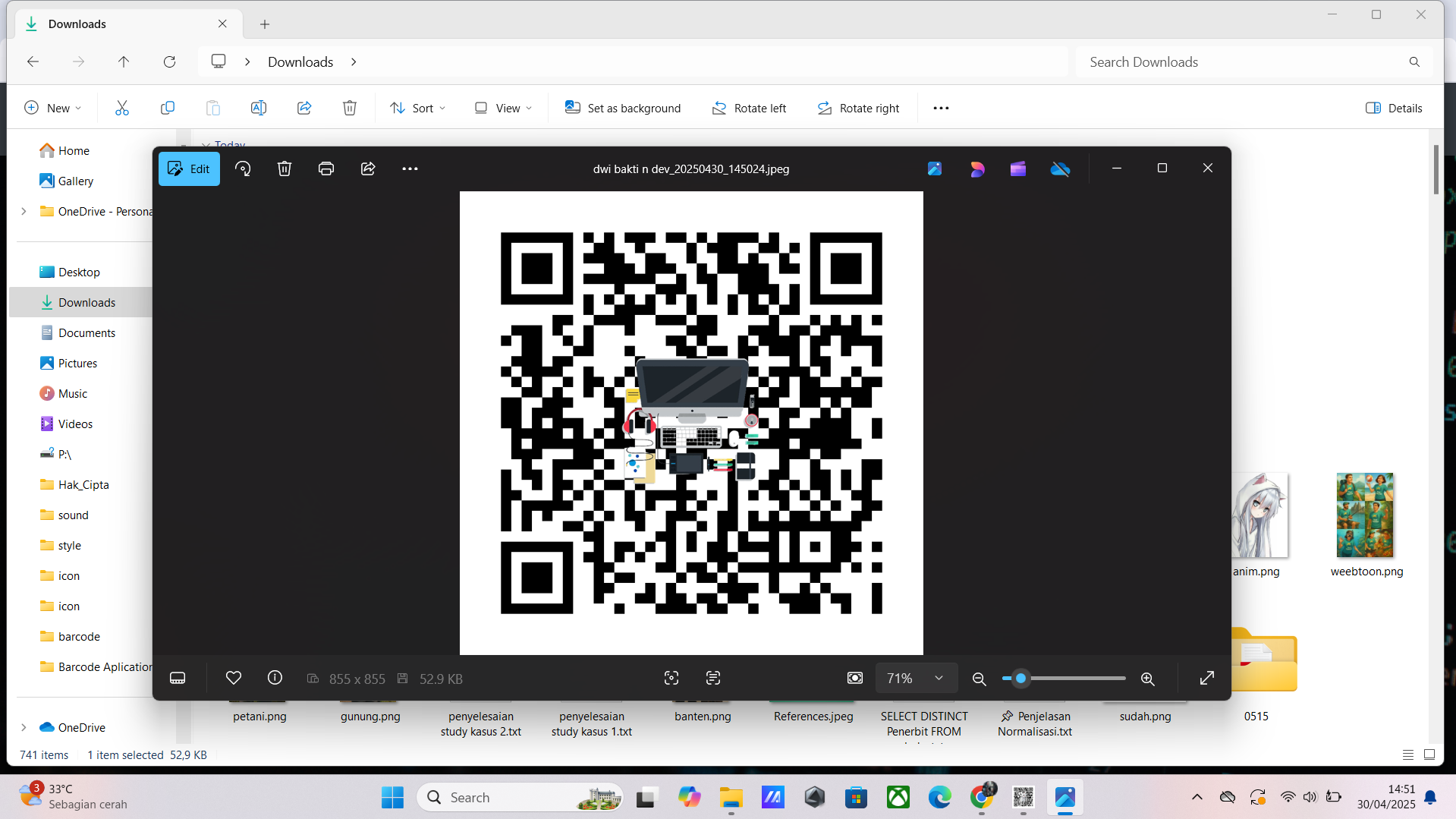Expand the bottom OneDrive tree node

point(24,727)
